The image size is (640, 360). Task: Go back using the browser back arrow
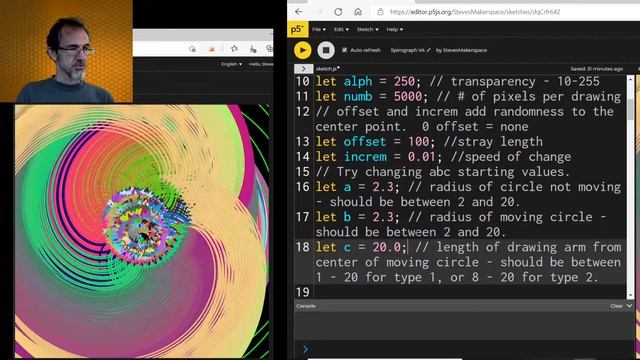click(299, 12)
